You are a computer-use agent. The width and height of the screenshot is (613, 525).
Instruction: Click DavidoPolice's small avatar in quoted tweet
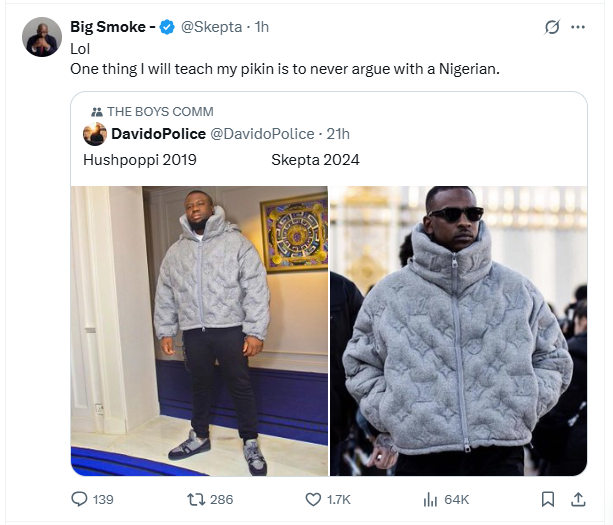[94, 135]
